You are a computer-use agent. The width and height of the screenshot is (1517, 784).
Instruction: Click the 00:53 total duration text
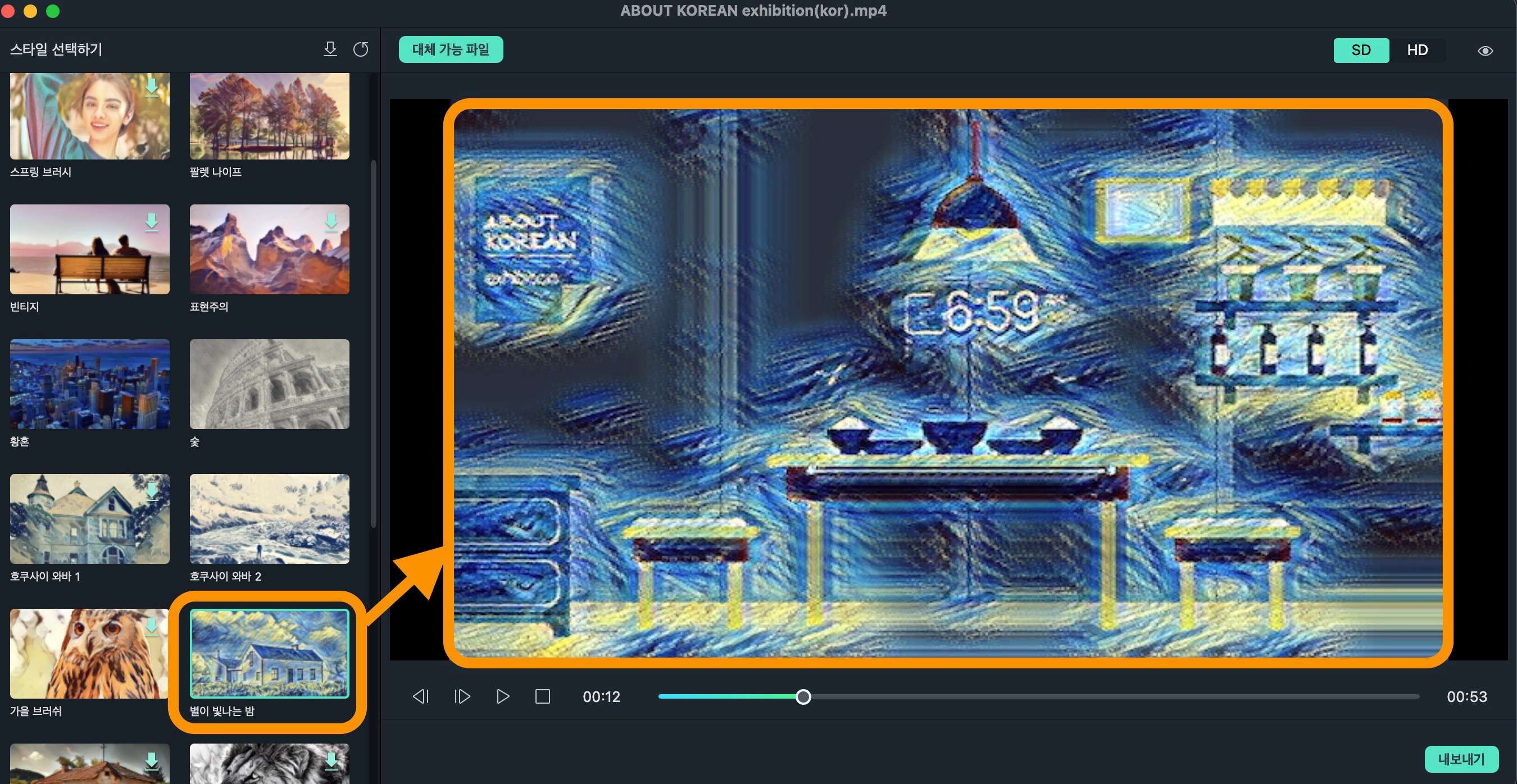tap(1466, 697)
